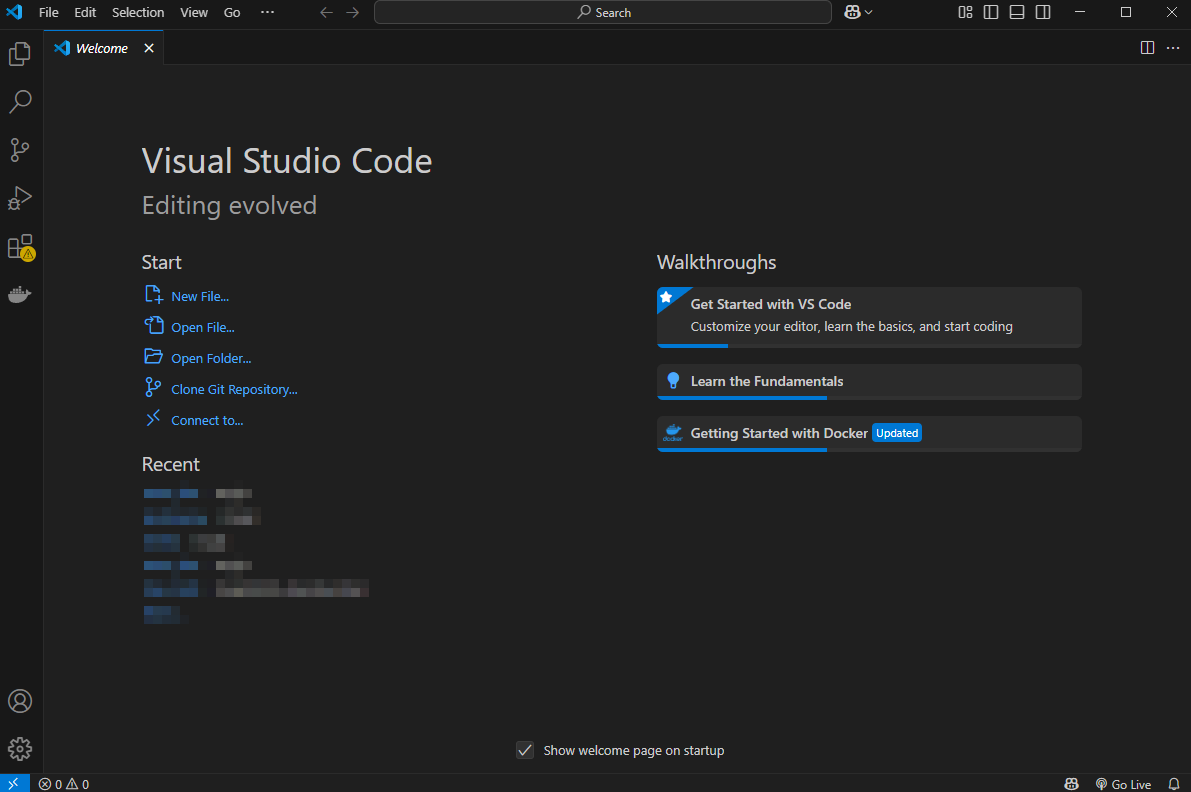Open the Edit menu

85,12
